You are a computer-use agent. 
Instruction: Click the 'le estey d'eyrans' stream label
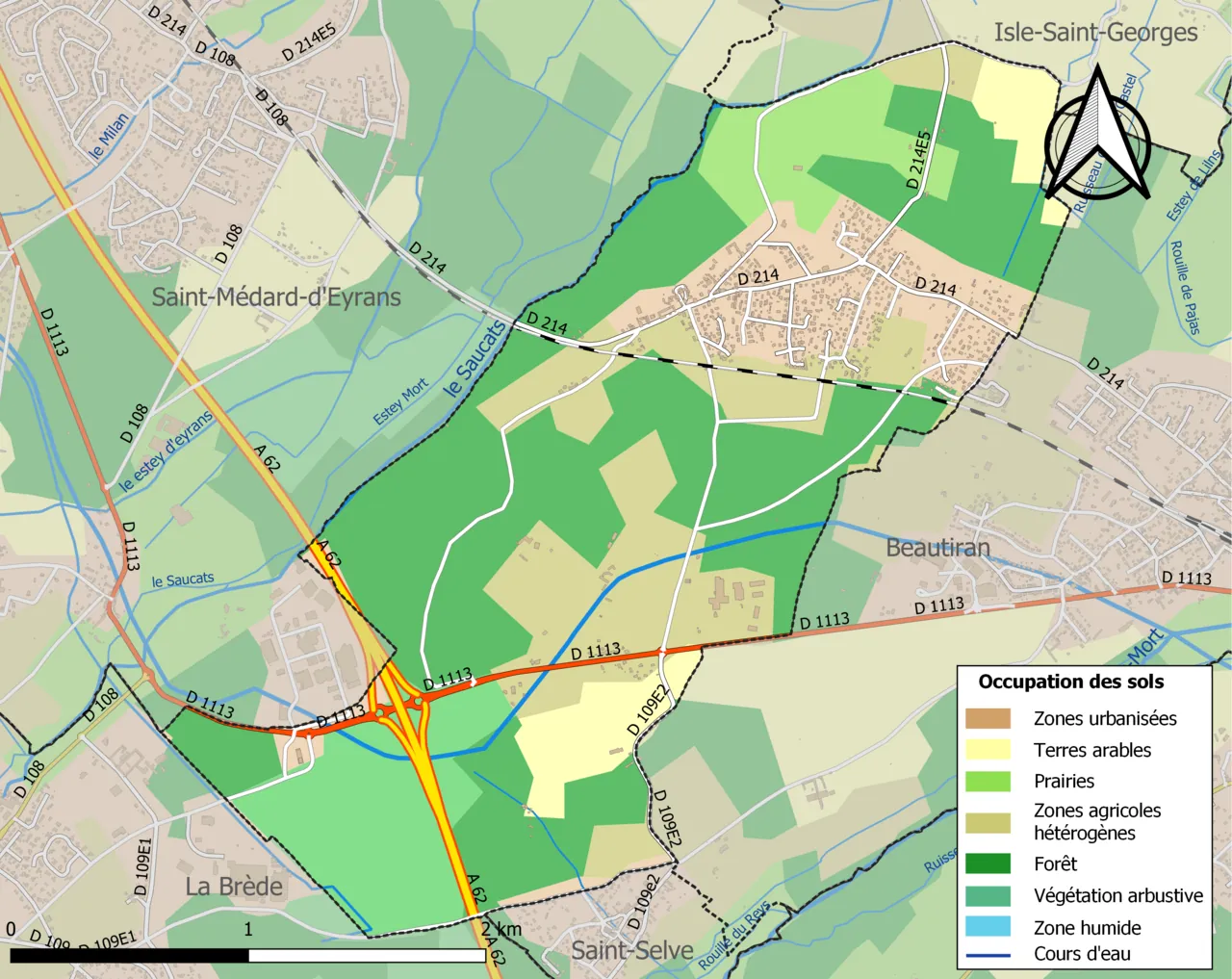click(167, 451)
